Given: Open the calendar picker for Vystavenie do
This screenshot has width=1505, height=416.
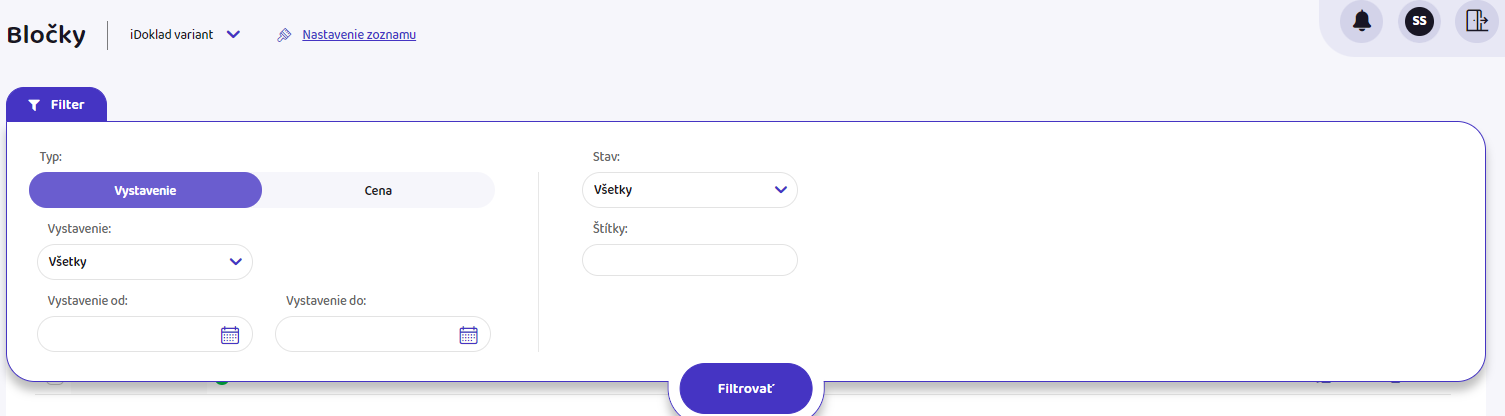Looking at the screenshot, I should 468,335.
